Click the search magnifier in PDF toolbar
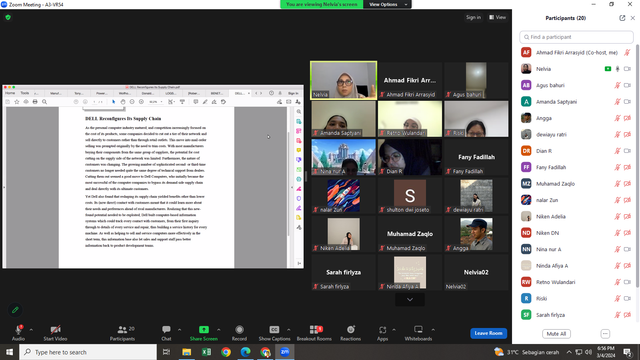The image size is (640, 360). tap(44, 102)
